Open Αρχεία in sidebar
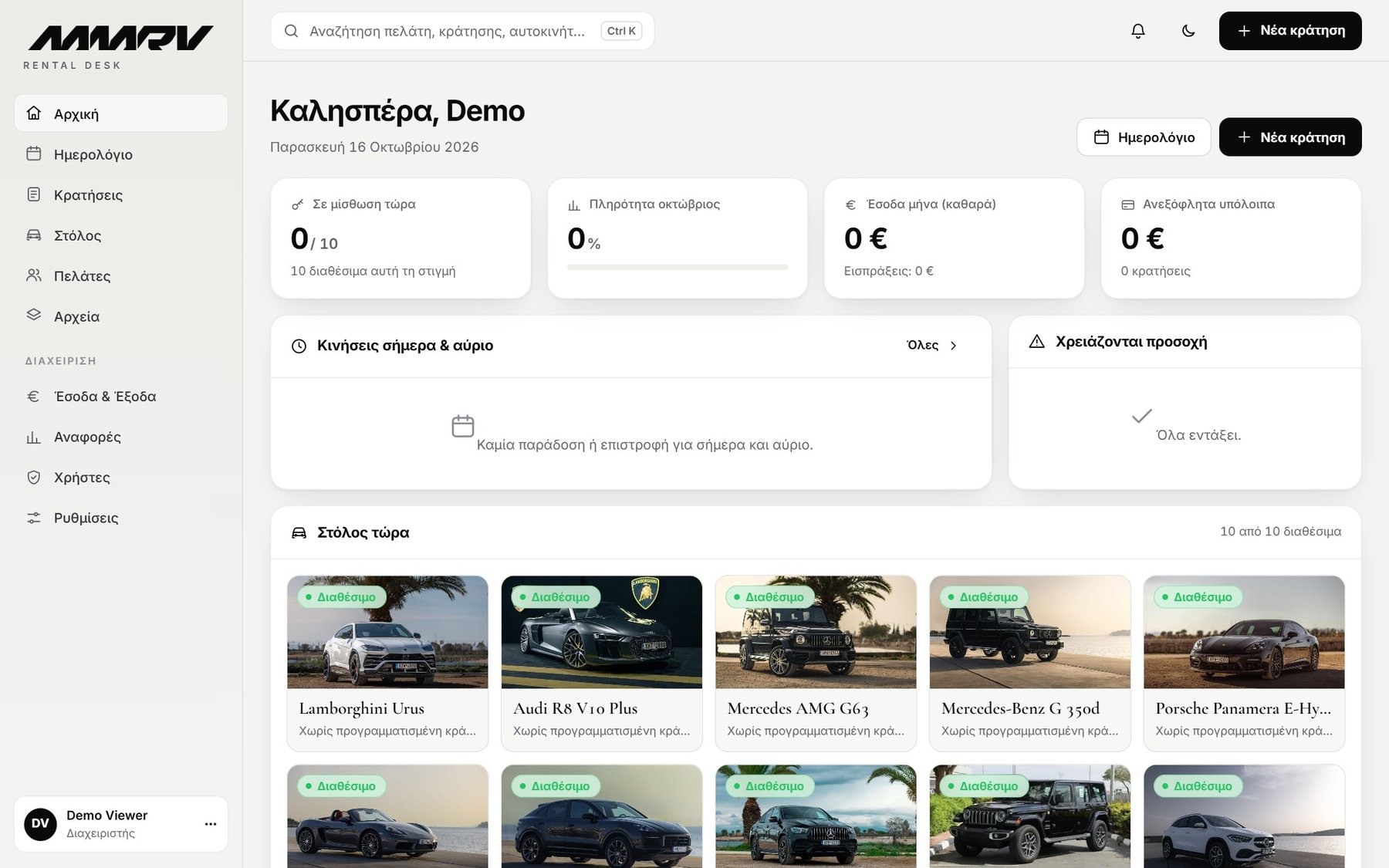Screen dimensions: 1389x868 121,316
